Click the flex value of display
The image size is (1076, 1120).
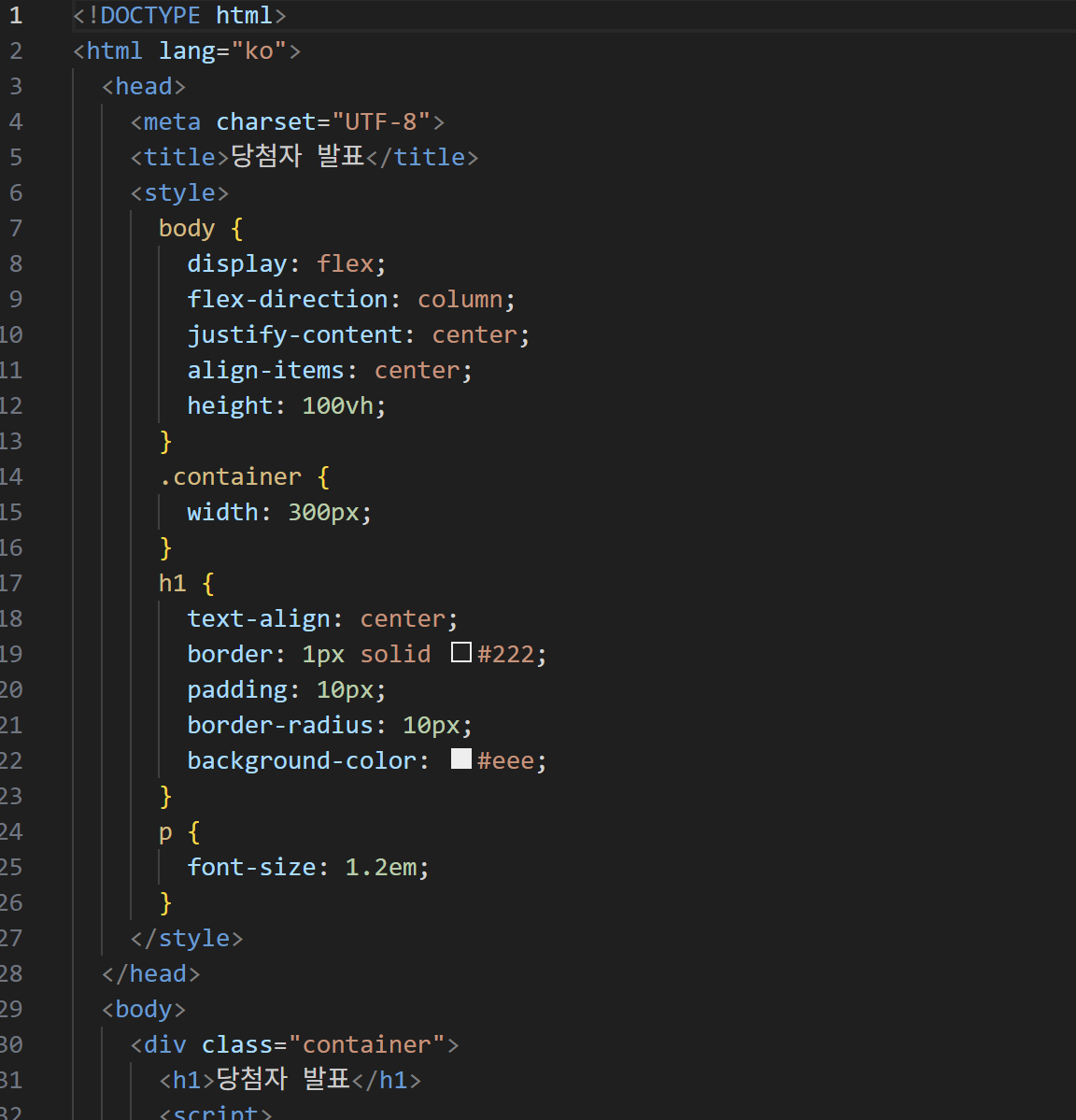[x=346, y=263]
